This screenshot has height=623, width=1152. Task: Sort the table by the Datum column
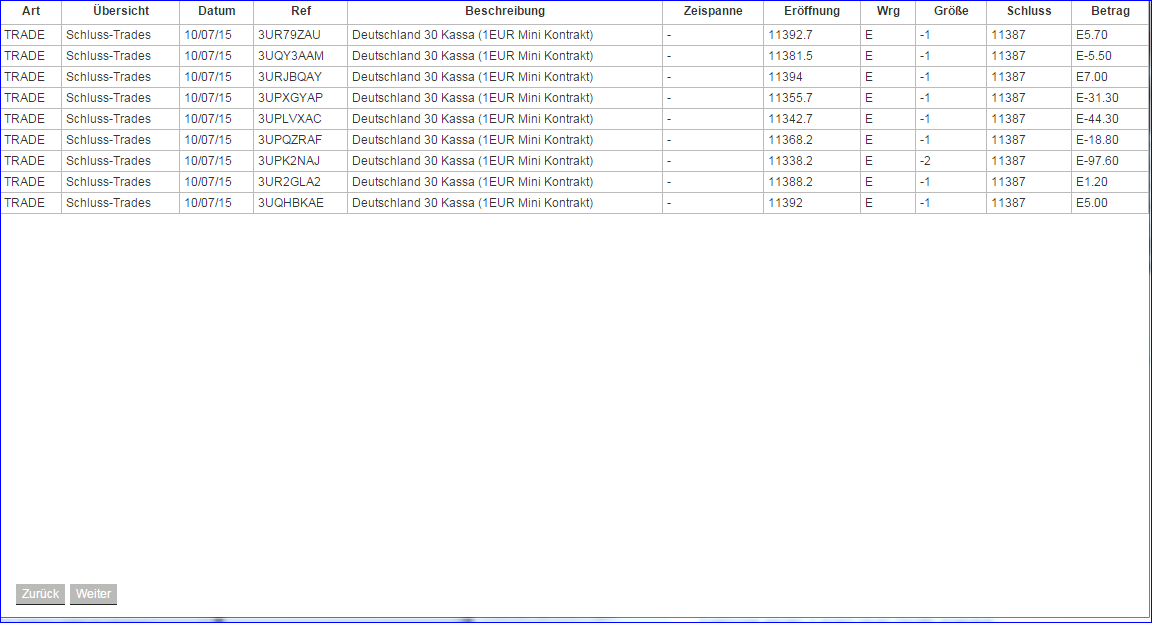pyautogui.click(x=216, y=11)
